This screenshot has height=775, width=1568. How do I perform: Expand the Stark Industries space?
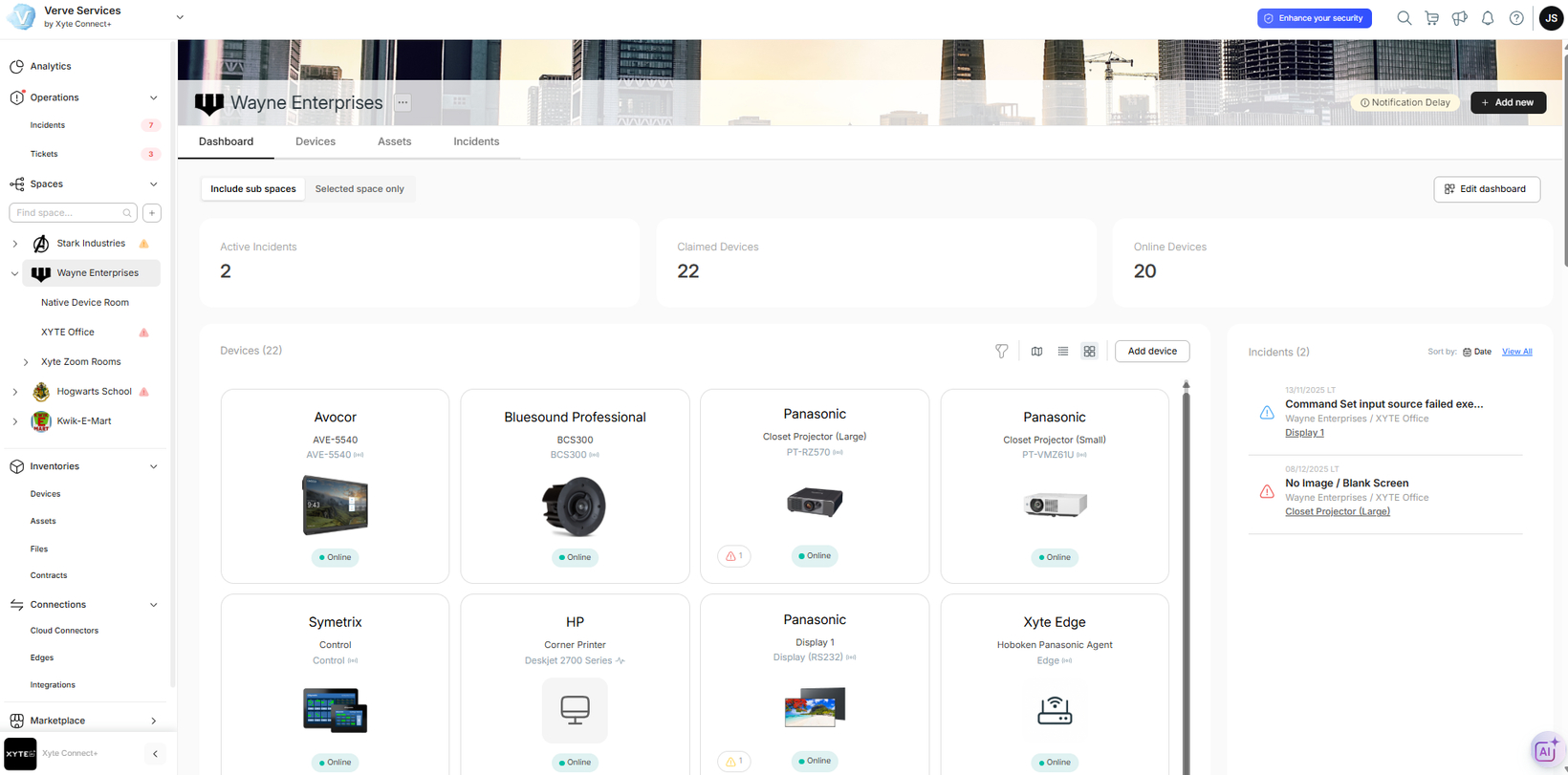pos(14,244)
